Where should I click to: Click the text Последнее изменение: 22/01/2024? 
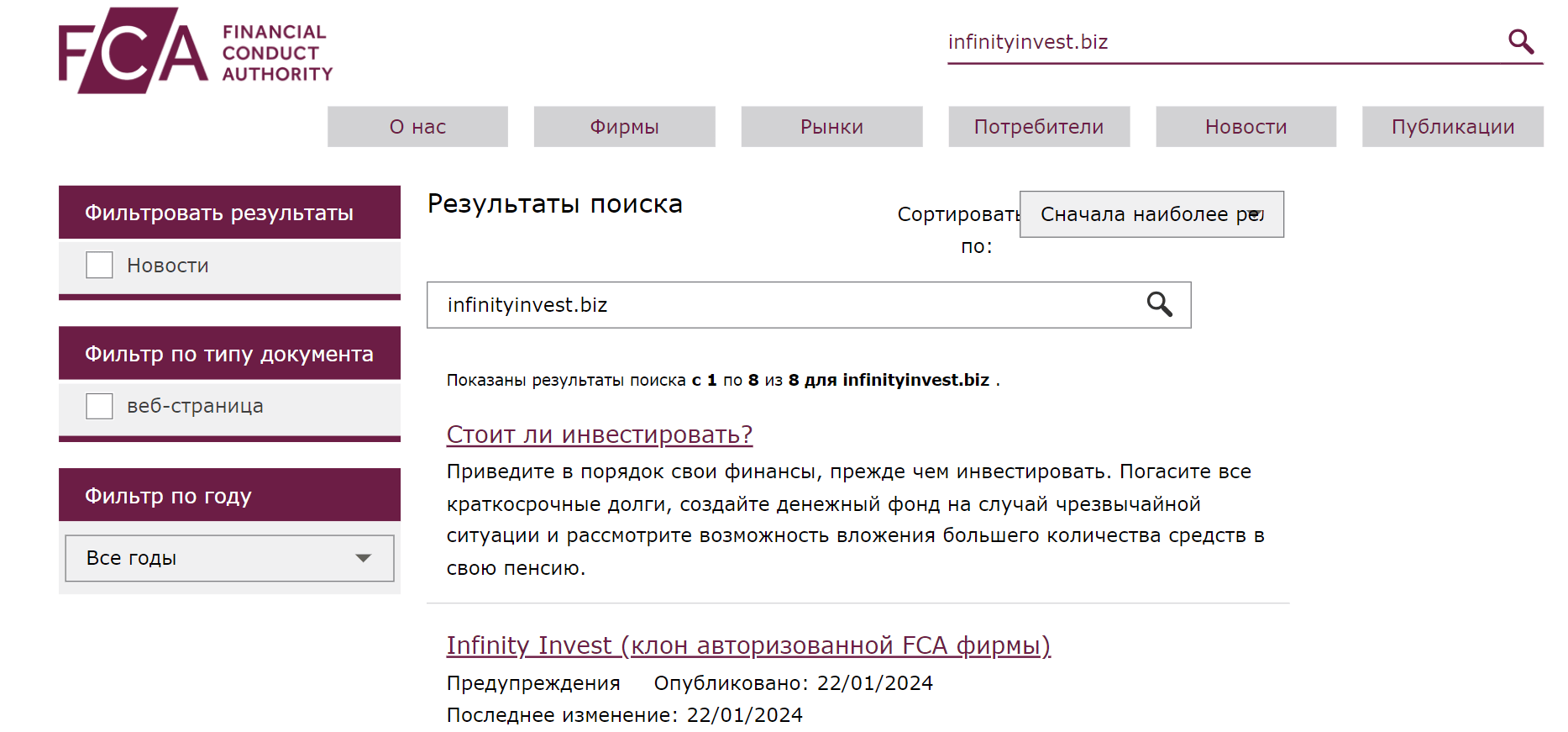(625, 715)
